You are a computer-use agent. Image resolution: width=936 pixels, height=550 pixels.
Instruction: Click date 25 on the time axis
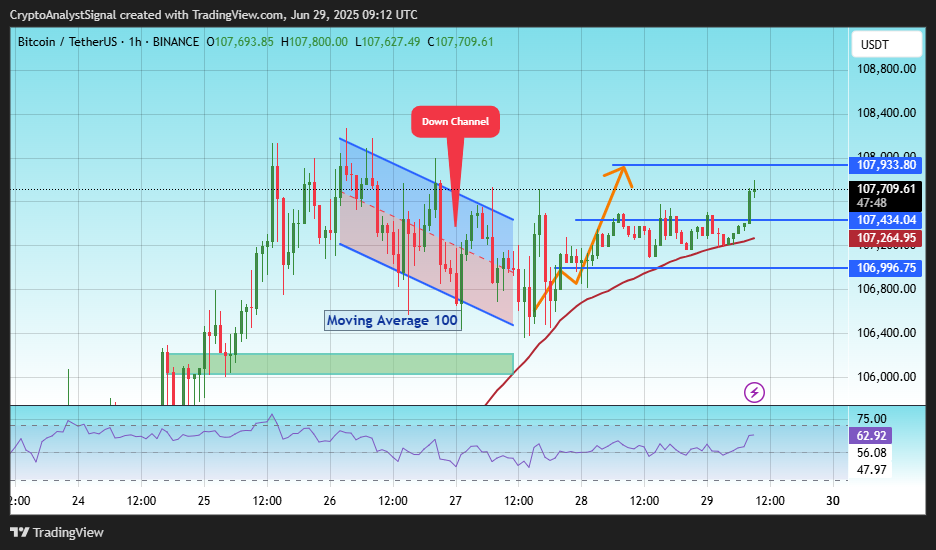(x=204, y=500)
